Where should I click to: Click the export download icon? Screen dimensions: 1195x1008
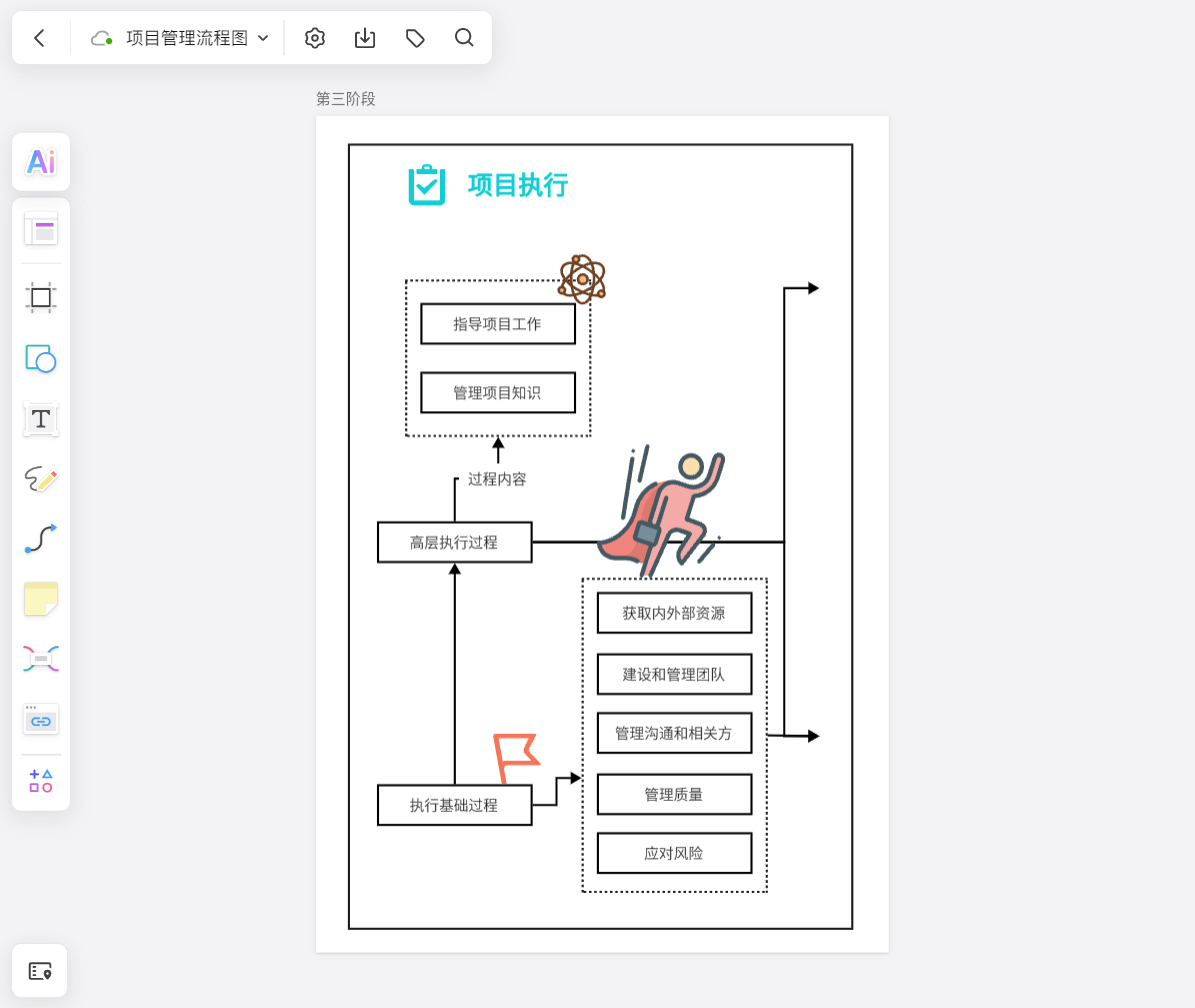[365, 38]
